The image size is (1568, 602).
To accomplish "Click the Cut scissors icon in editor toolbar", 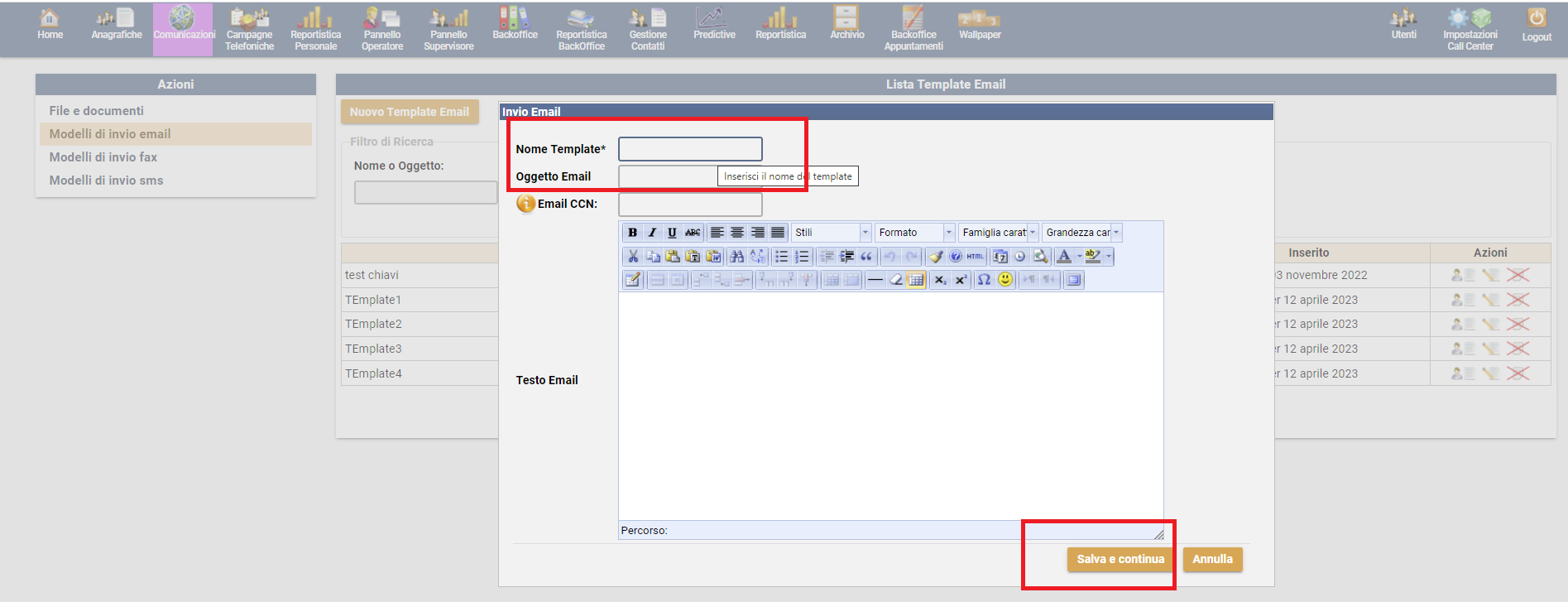I will [x=633, y=257].
